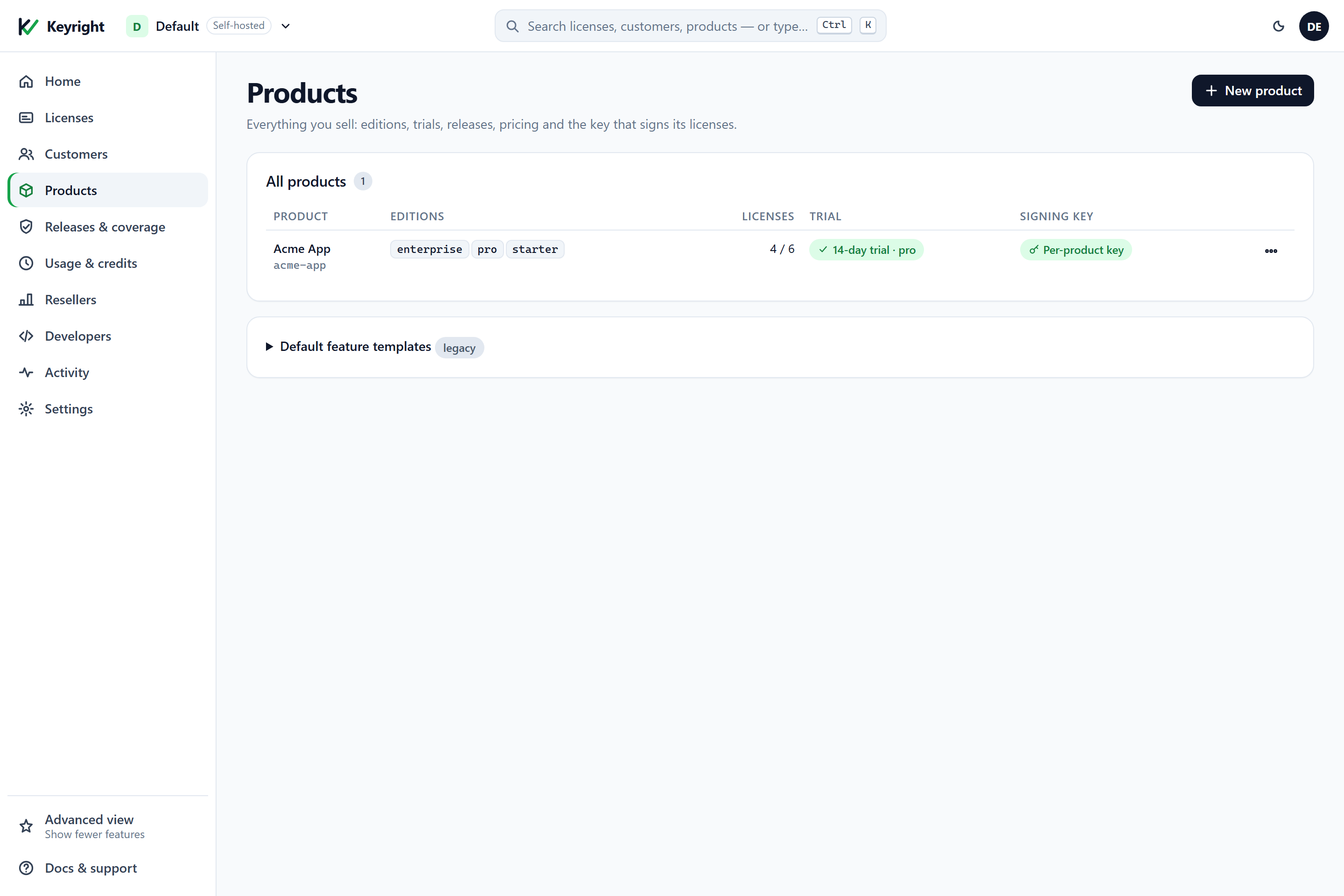Click the Activity pulse icon

(26, 372)
